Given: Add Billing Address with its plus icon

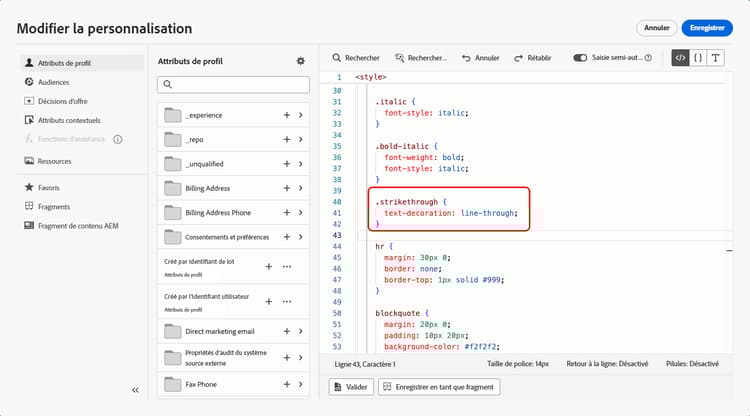Looking at the screenshot, I should coord(287,188).
